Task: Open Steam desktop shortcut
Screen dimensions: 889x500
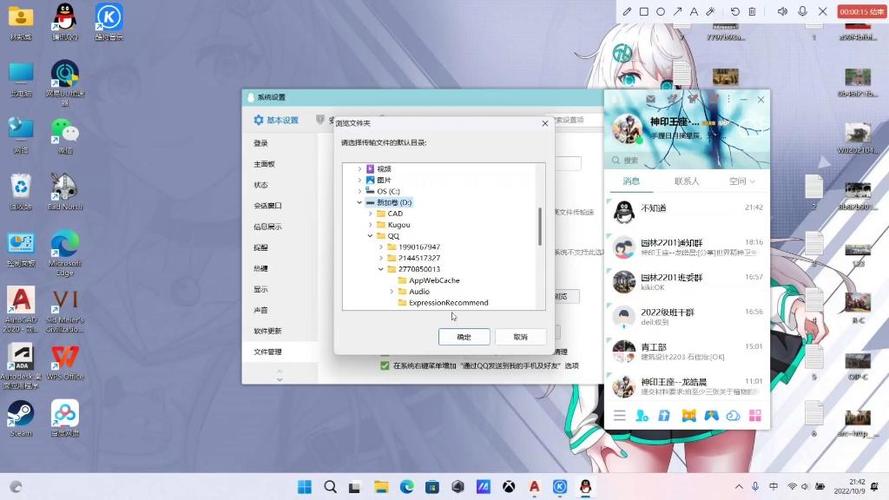Action: coord(21,418)
